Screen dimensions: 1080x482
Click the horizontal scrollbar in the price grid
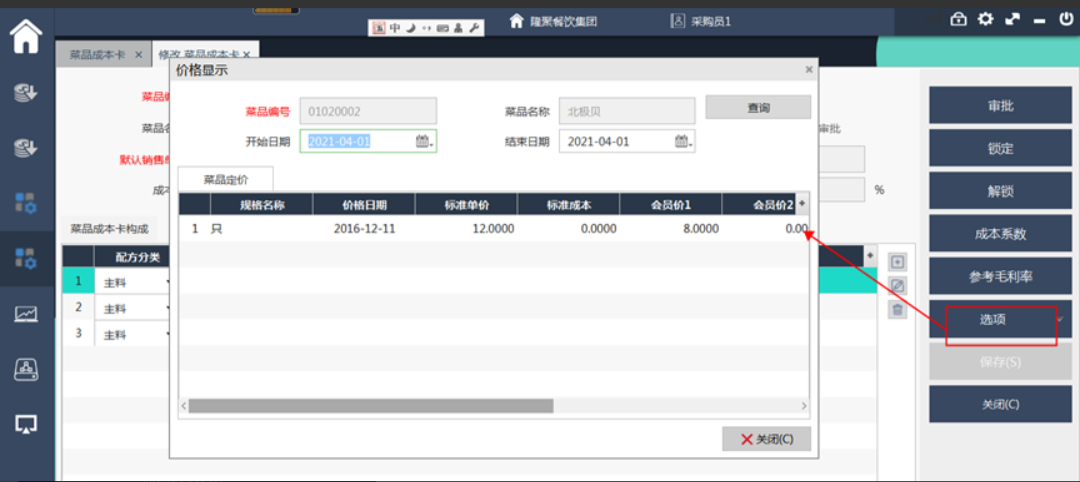(x=370, y=406)
